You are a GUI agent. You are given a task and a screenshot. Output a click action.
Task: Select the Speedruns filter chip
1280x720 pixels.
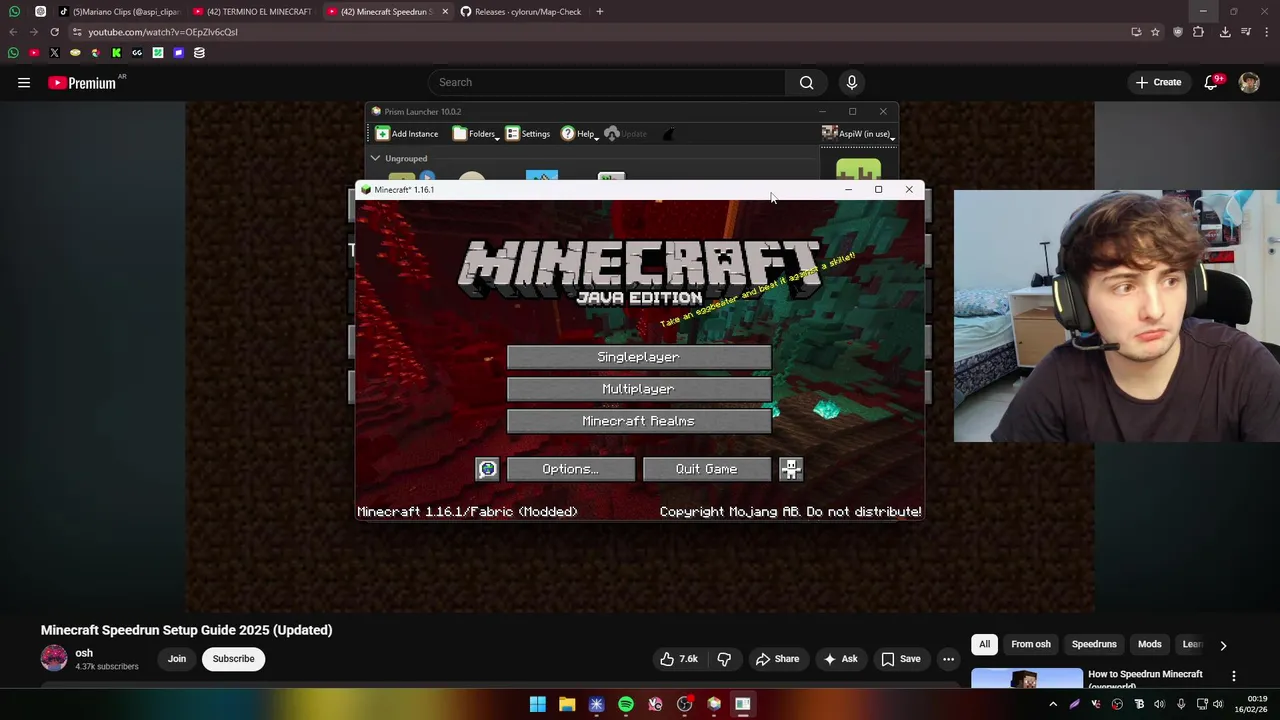1094,645
